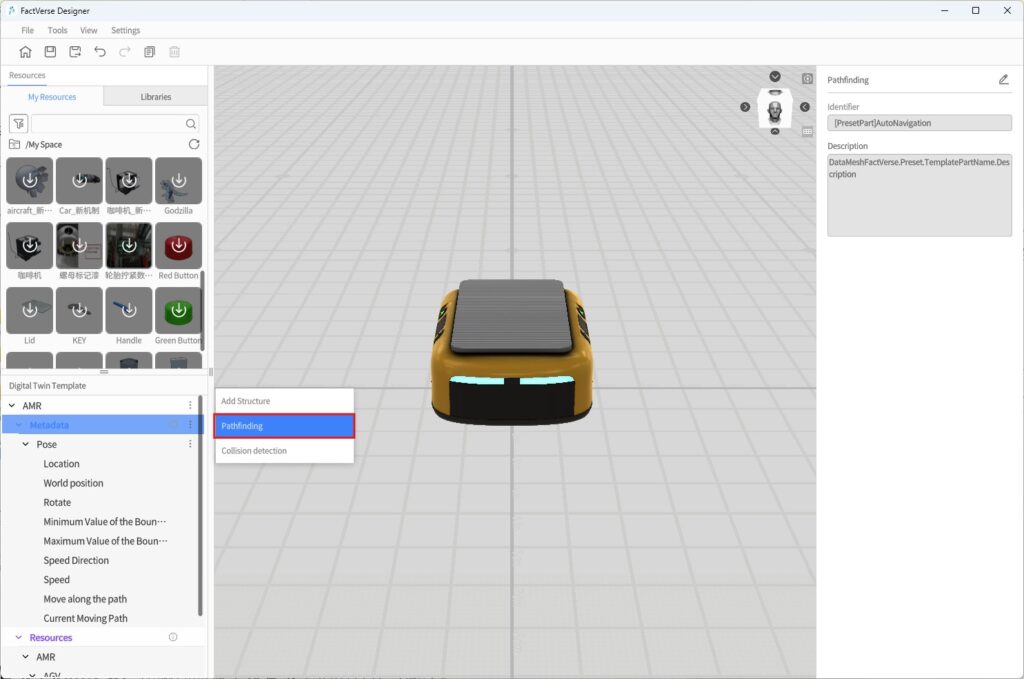Click the Save icon in the toolbar

click(x=50, y=52)
